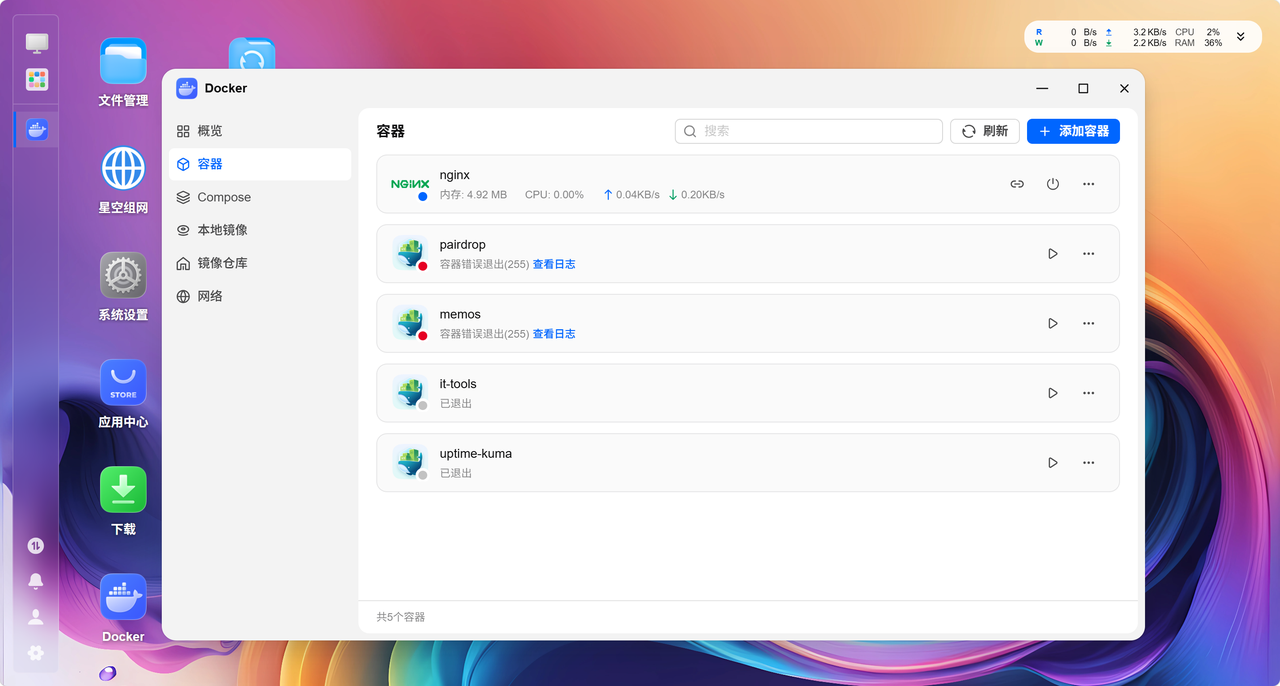Image resolution: width=1280 pixels, height=686 pixels.
Task: Open more options for pairdrop container
Action: (x=1089, y=254)
